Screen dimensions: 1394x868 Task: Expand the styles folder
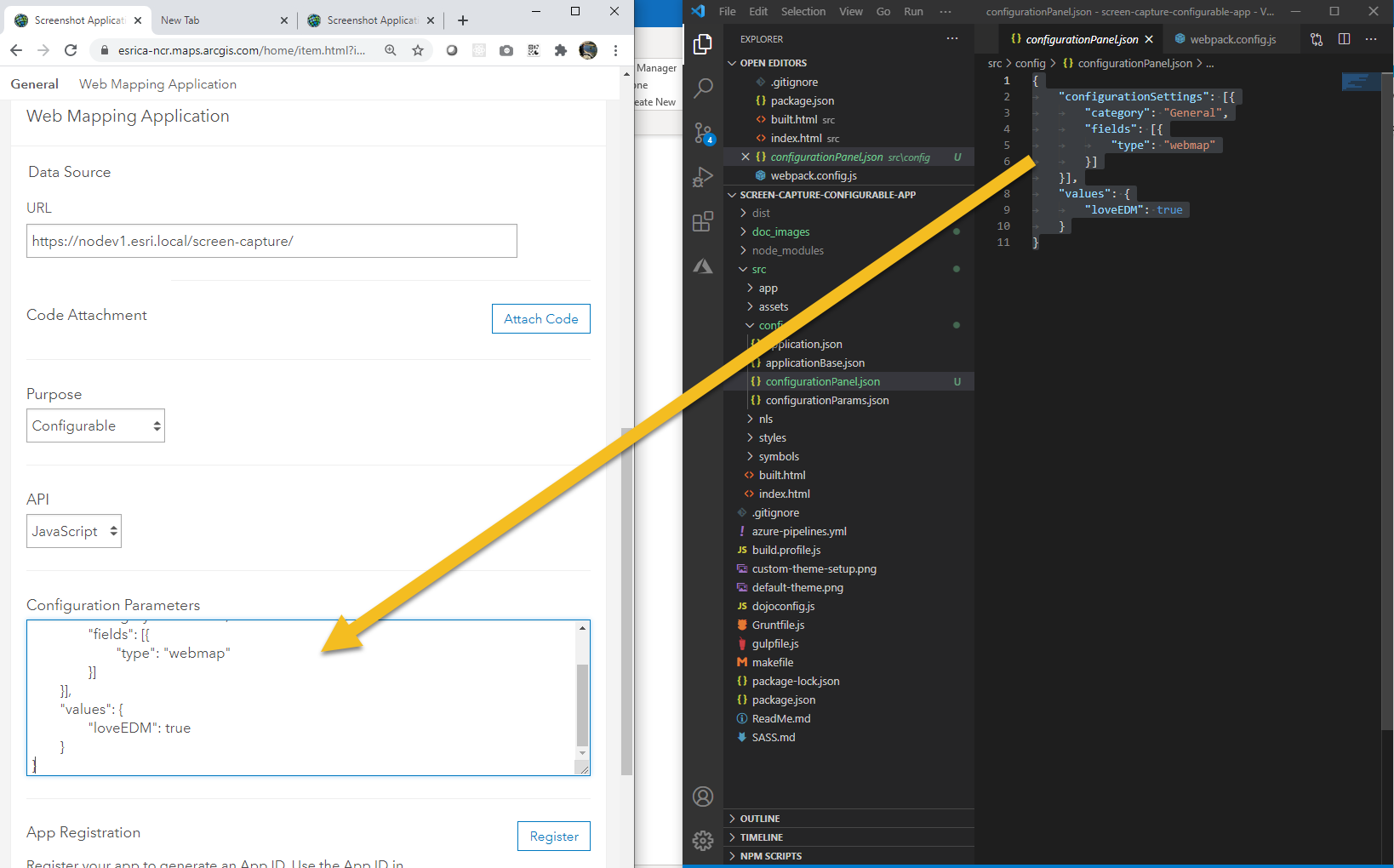(x=772, y=437)
